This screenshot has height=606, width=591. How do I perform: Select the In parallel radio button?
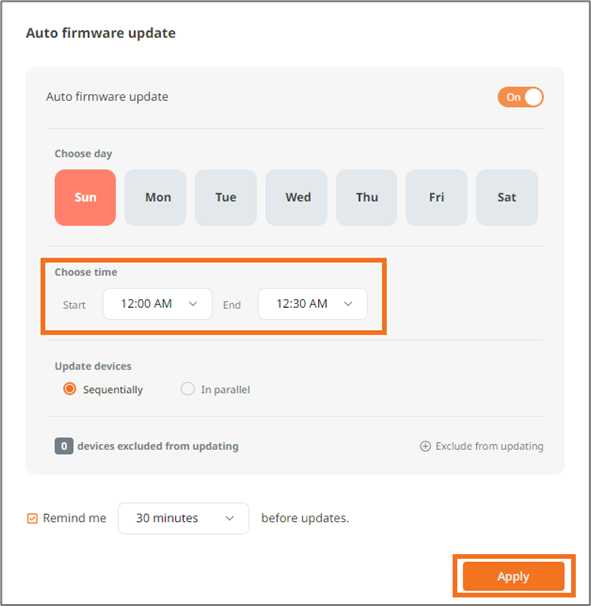point(187,389)
